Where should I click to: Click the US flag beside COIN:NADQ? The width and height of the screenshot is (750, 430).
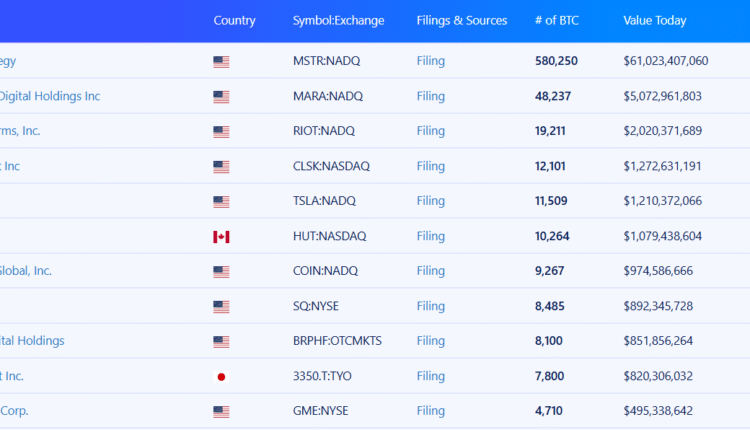(x=221, y=272)
